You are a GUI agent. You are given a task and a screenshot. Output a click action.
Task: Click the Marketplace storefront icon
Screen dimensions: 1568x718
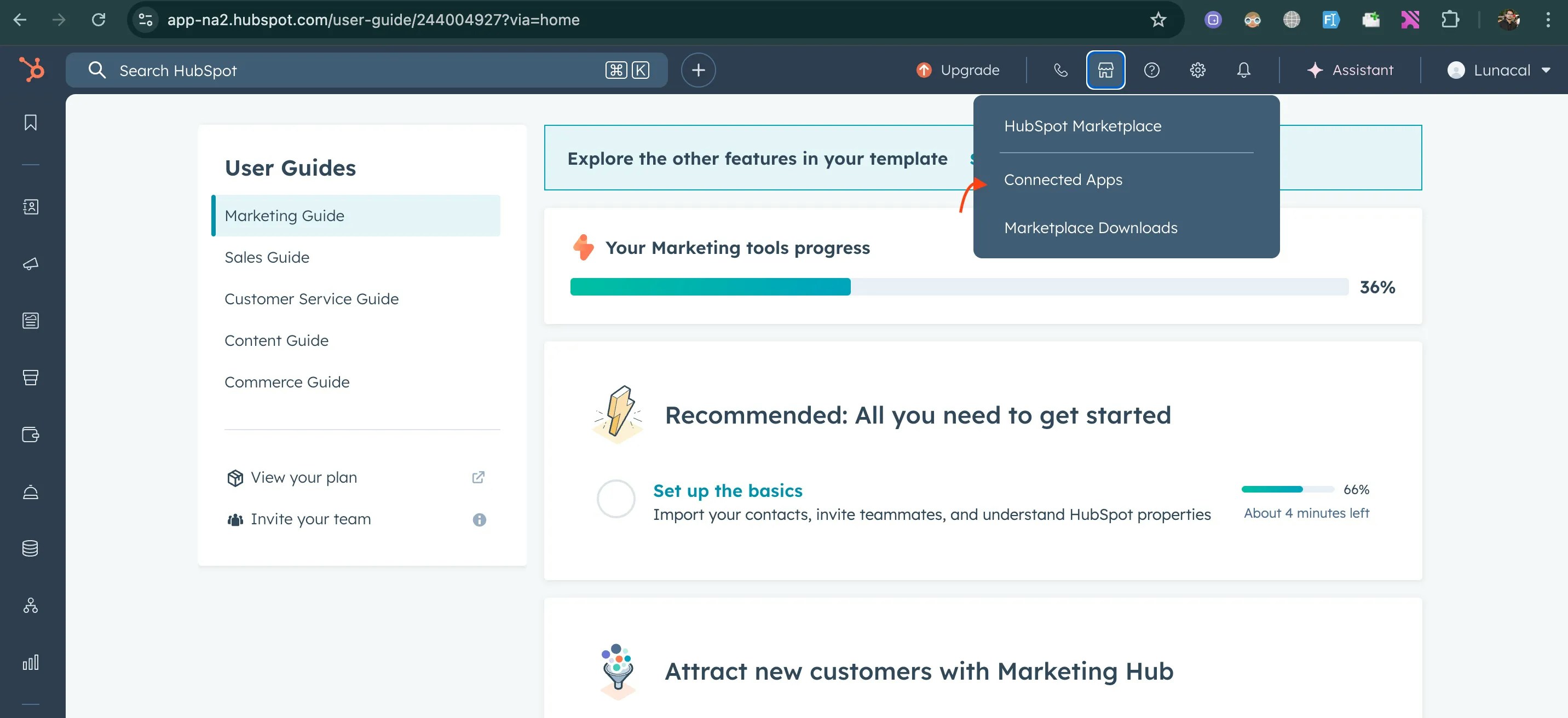click(1105, 70)
